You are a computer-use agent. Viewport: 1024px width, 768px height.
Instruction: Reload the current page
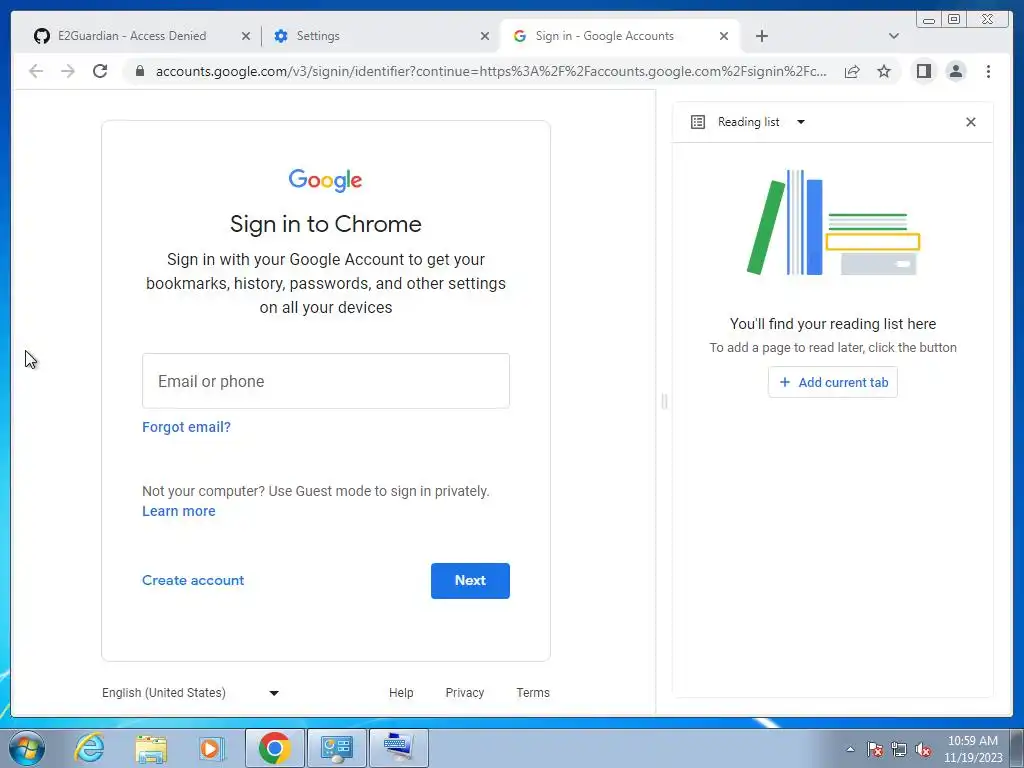[x=100, y=71]
